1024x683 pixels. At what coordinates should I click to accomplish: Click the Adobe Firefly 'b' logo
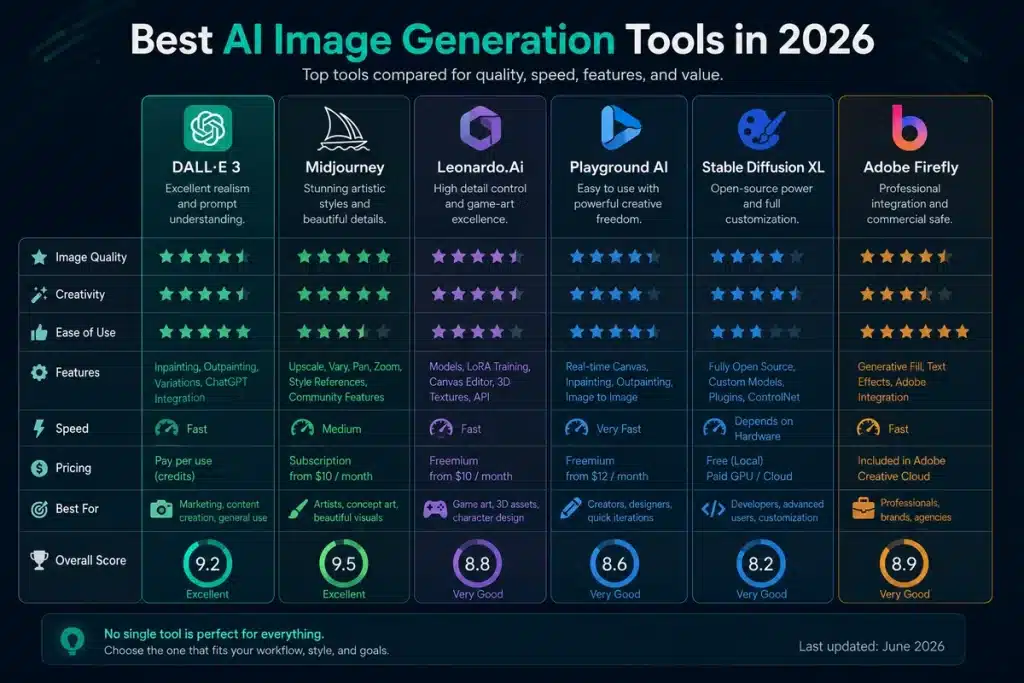[x=909, y=127]
